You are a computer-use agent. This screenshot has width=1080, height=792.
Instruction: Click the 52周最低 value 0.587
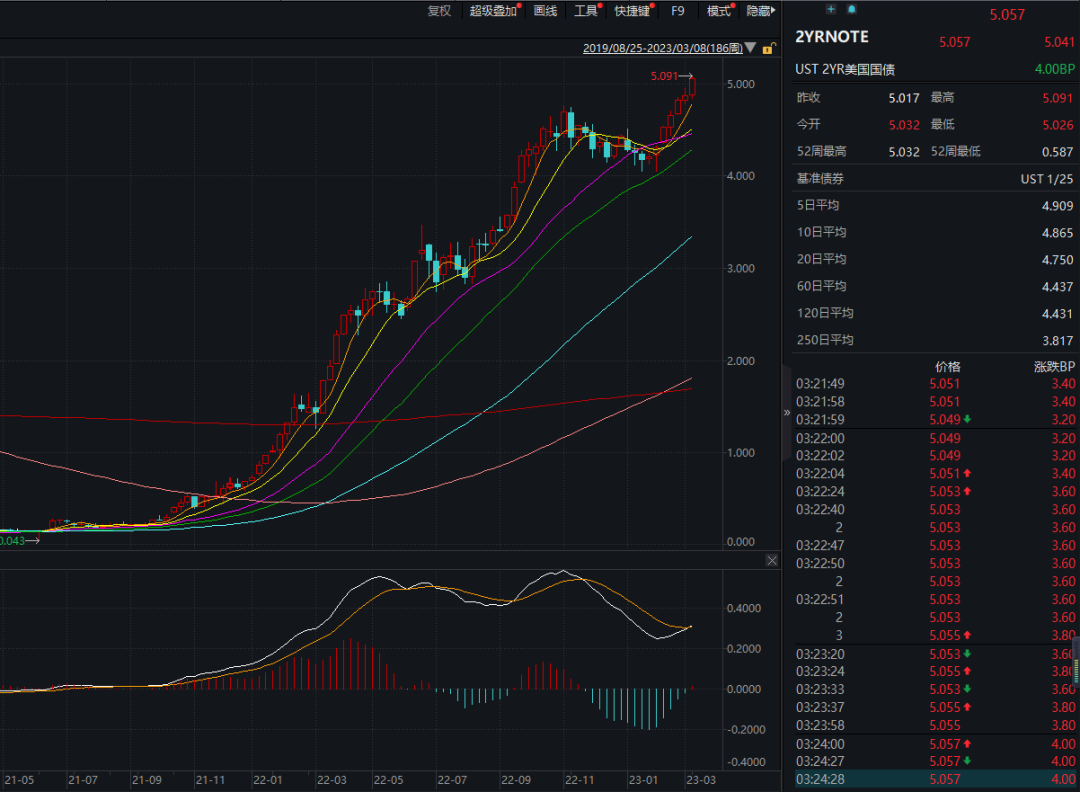(x=1058, y=152)
